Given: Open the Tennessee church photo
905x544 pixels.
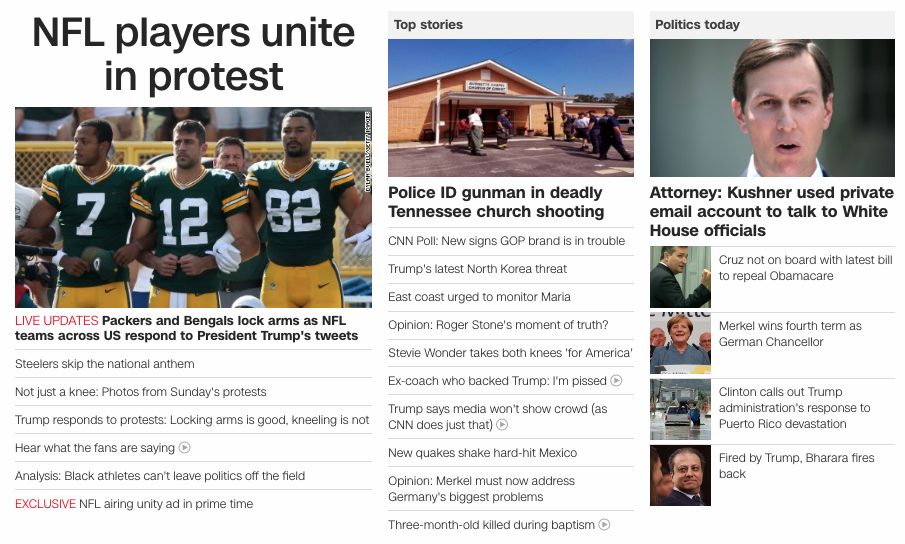Looking at the screenshot, I should click(x=511, y=108).
